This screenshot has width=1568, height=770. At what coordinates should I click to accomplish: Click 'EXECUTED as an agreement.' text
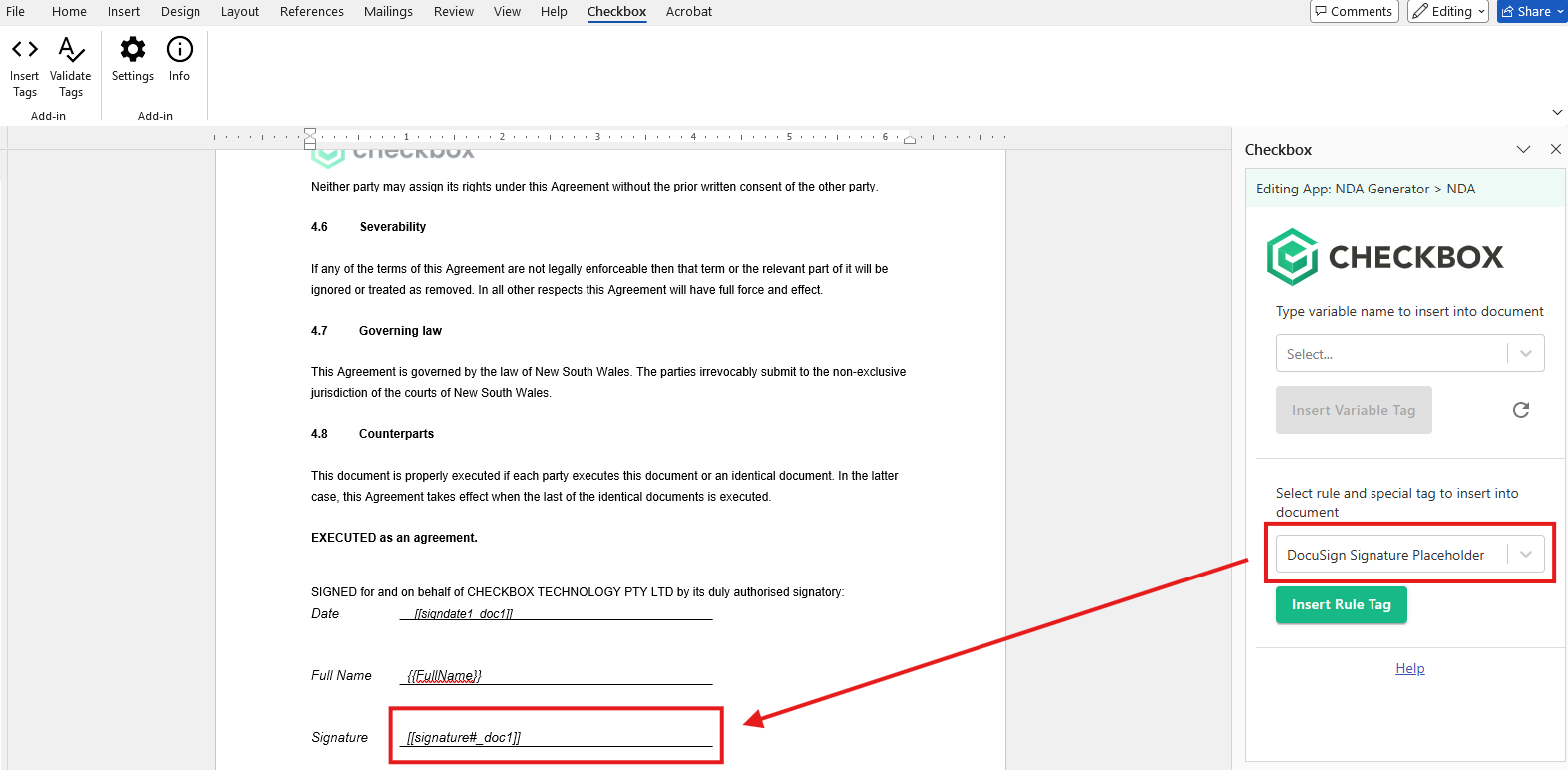pos(394,538)
